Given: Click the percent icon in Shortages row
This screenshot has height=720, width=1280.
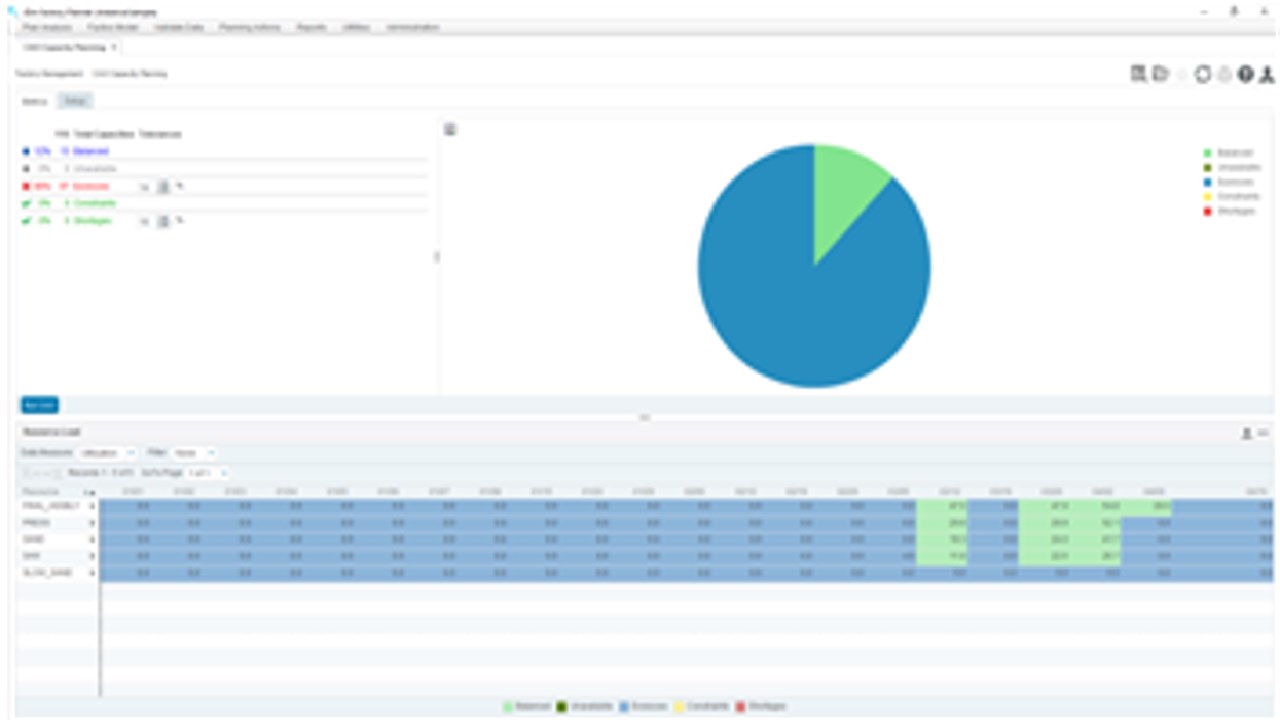Looking at the screenshot, I should pyautogui.click(x=180, y=220).
